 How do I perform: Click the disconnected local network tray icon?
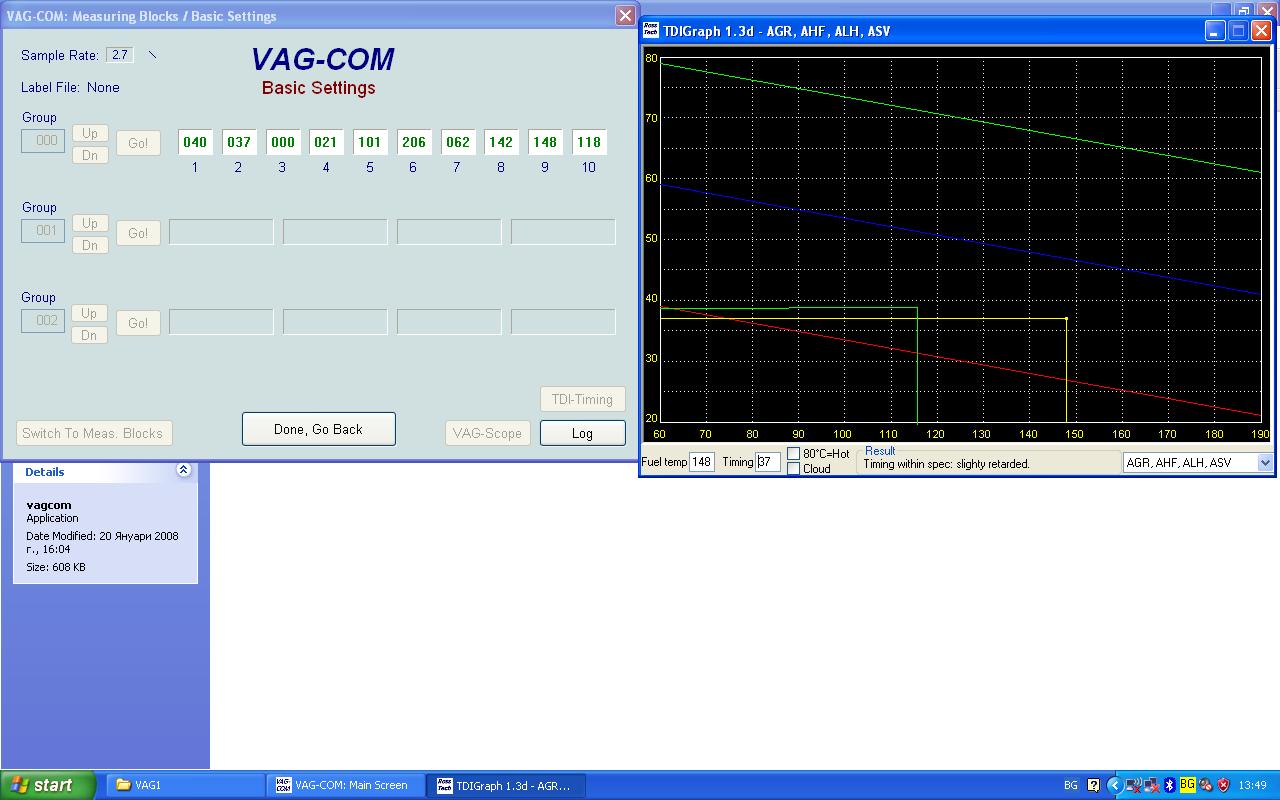tap(1151, 785)
